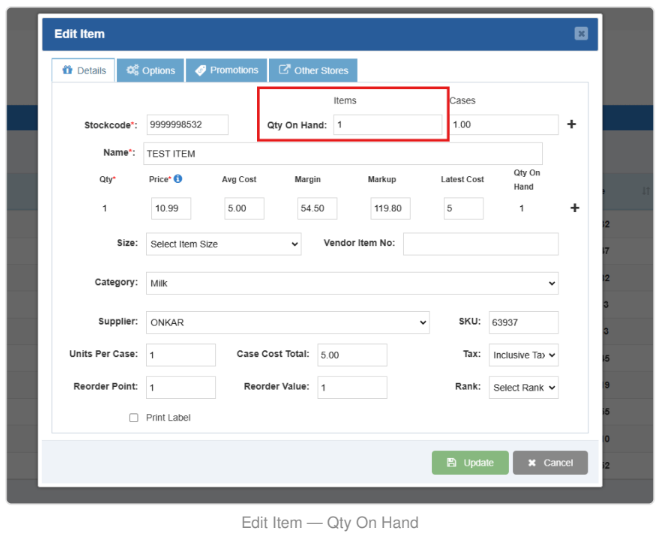Click the Avg Cost field
Viewport: 662px width, 536px height.
pos(244,208)
